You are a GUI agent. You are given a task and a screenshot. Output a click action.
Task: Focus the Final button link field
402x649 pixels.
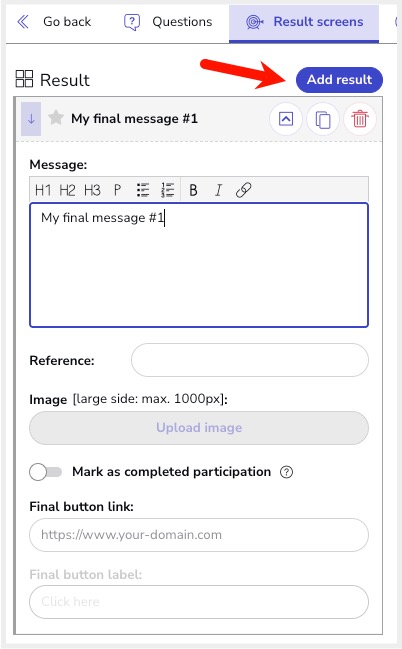[x=199, y=535]
